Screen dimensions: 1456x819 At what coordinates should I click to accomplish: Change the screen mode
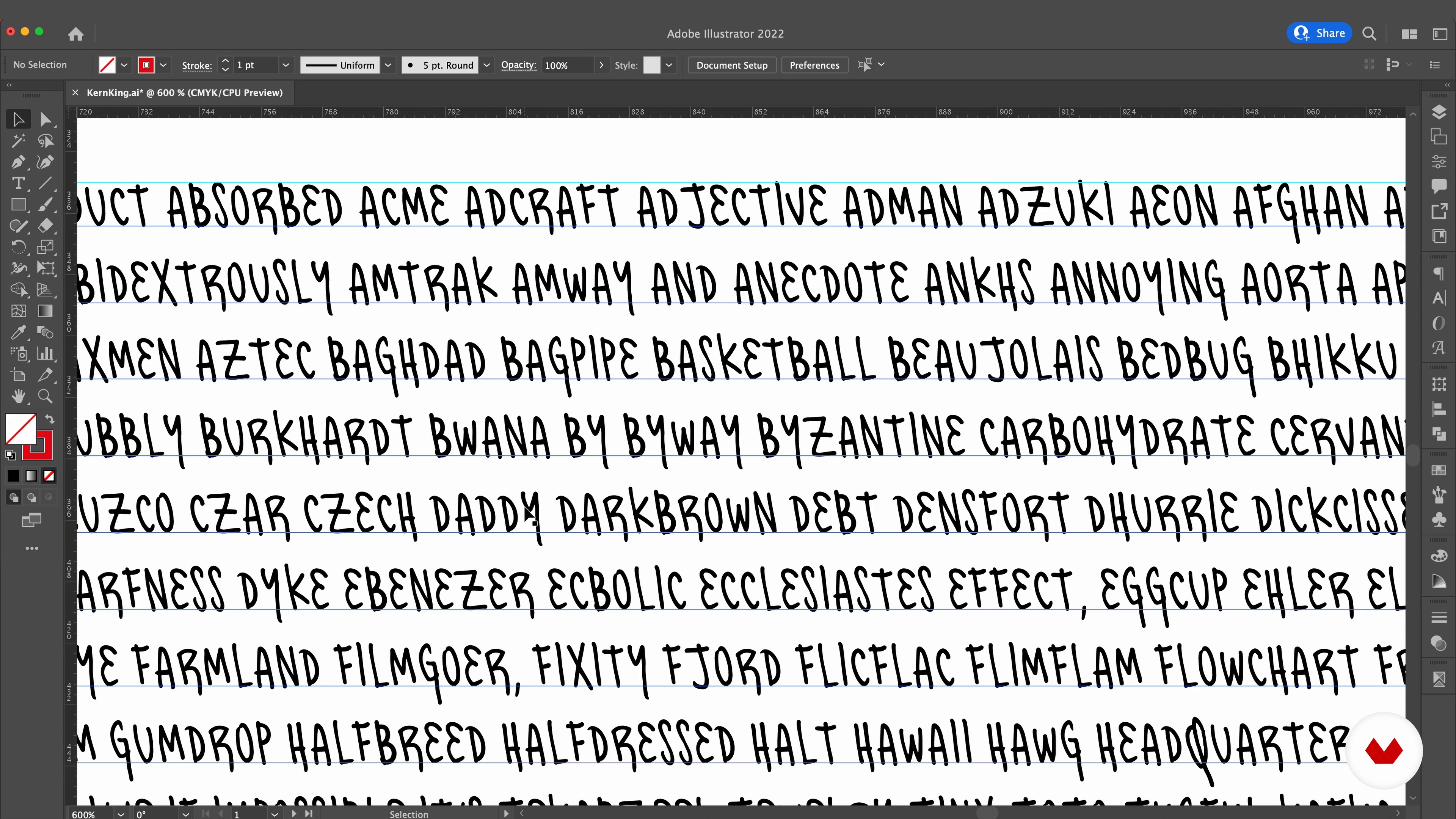tap(31, 520)
